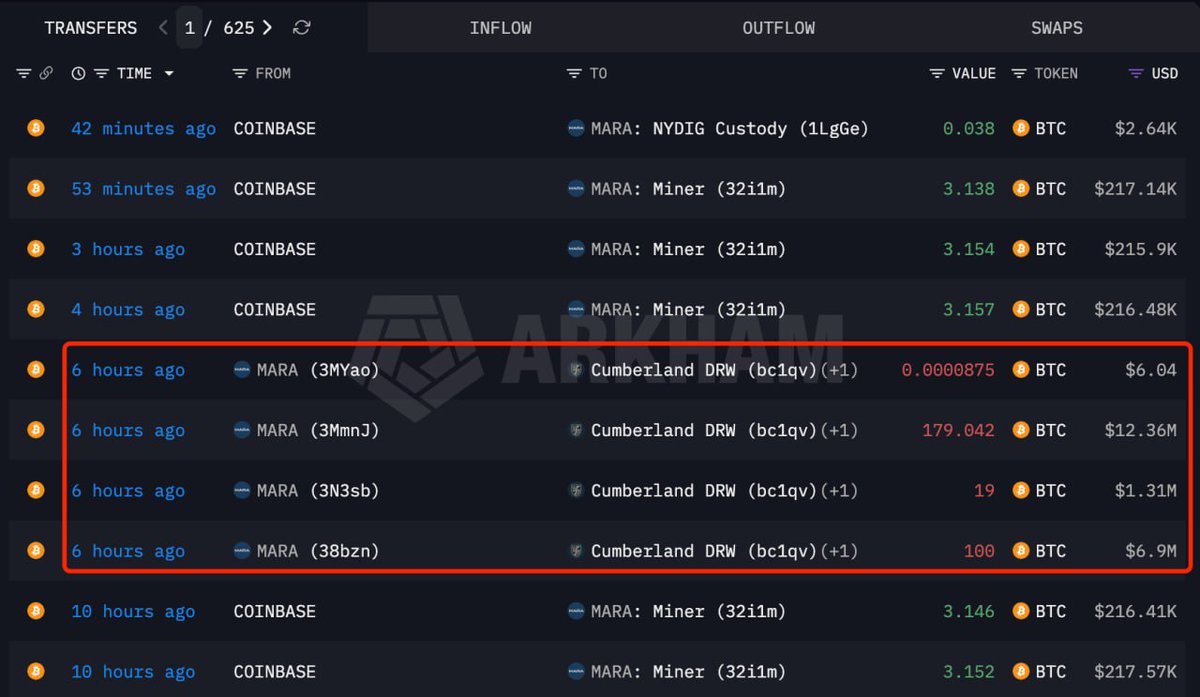This screenshot has width=1200, height=697.
Task: Click the MARA logo on the 53 minutes ago row
Action: [576, 189]
